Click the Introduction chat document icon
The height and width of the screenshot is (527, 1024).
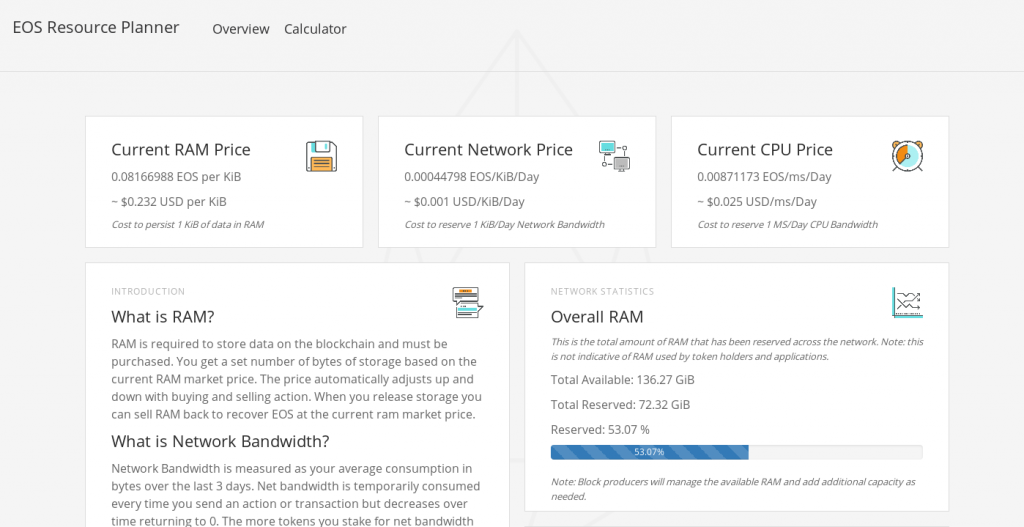(468, 303)
